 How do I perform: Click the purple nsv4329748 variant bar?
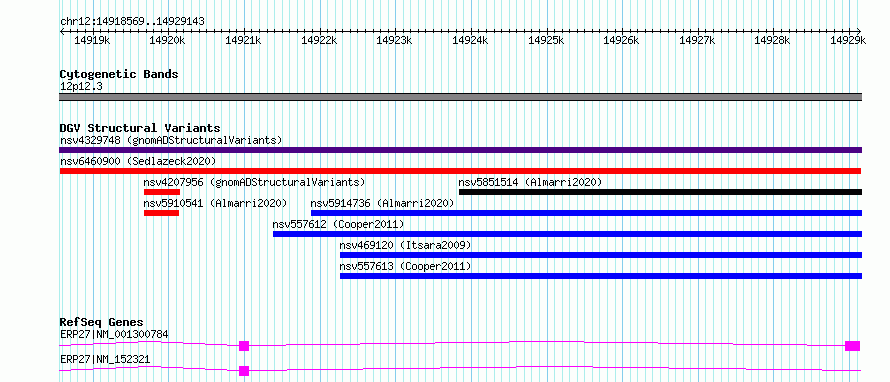(x=460, y=150)
